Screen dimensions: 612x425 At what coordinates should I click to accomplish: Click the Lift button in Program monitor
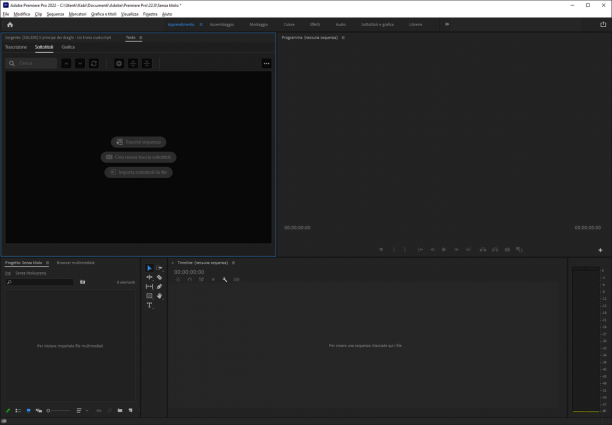[x=483, y=249]
